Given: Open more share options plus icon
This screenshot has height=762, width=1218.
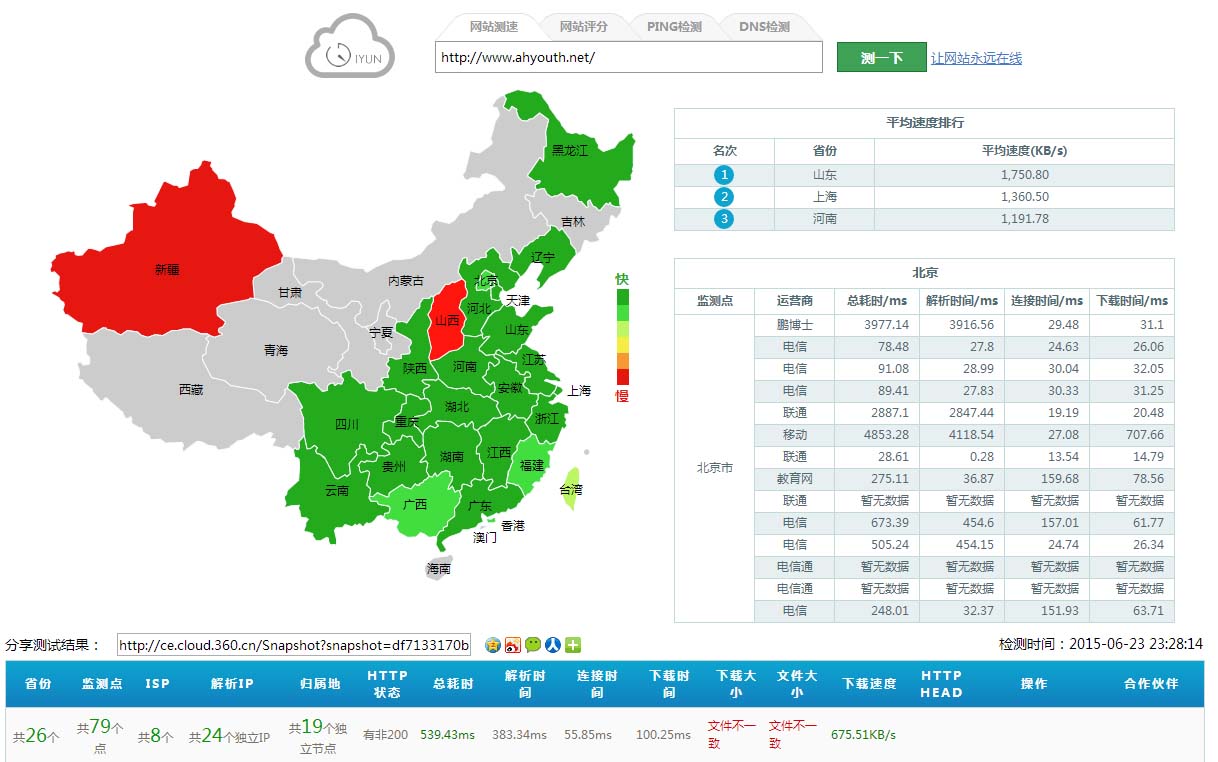Looking at the screenshot, I should pyautogui.click(x=573, y=645).
